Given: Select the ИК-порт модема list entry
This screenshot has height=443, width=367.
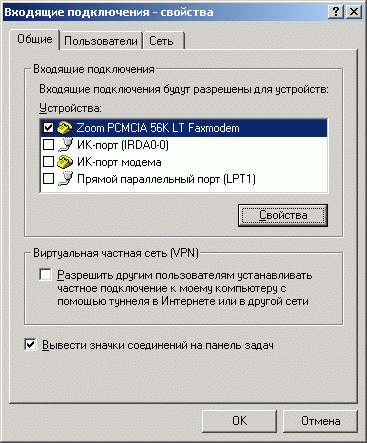Looking at the screenshot, I should (184, 162).
